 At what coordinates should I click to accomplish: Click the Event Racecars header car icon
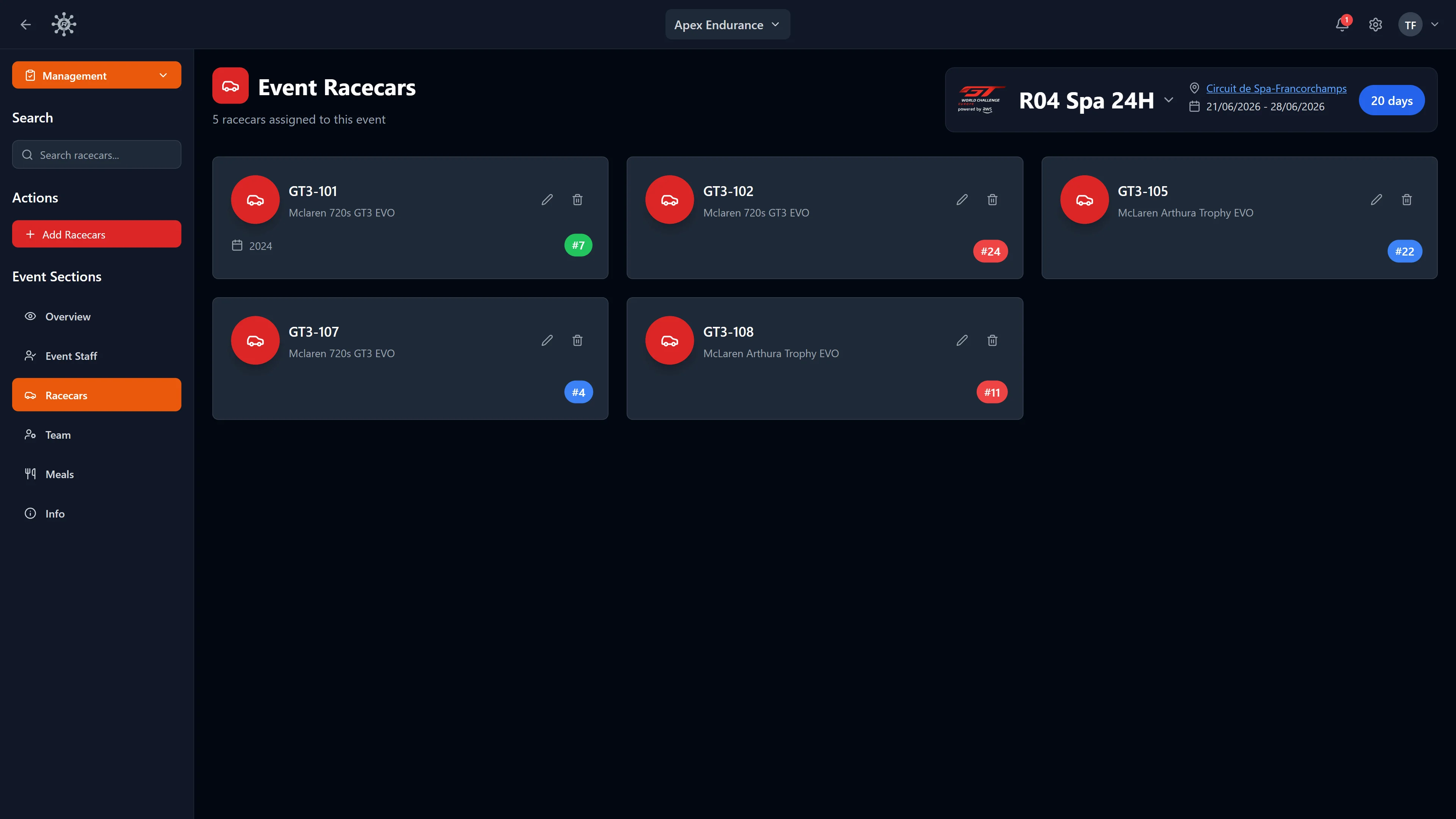230,86
